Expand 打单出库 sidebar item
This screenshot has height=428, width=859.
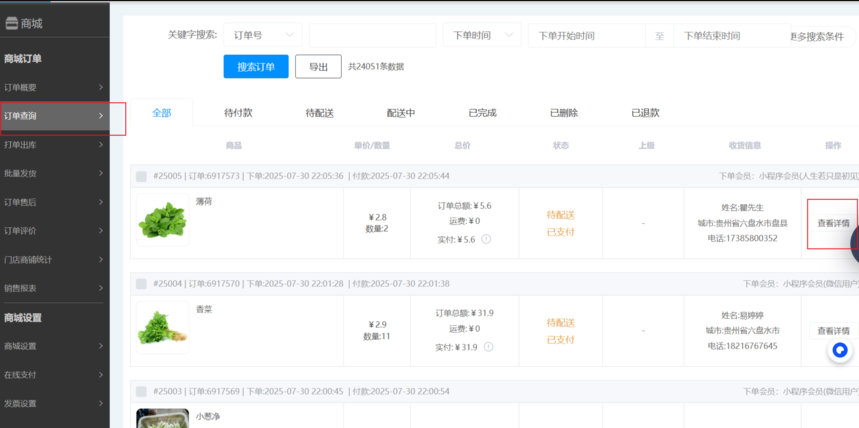[x=55, y=145]
